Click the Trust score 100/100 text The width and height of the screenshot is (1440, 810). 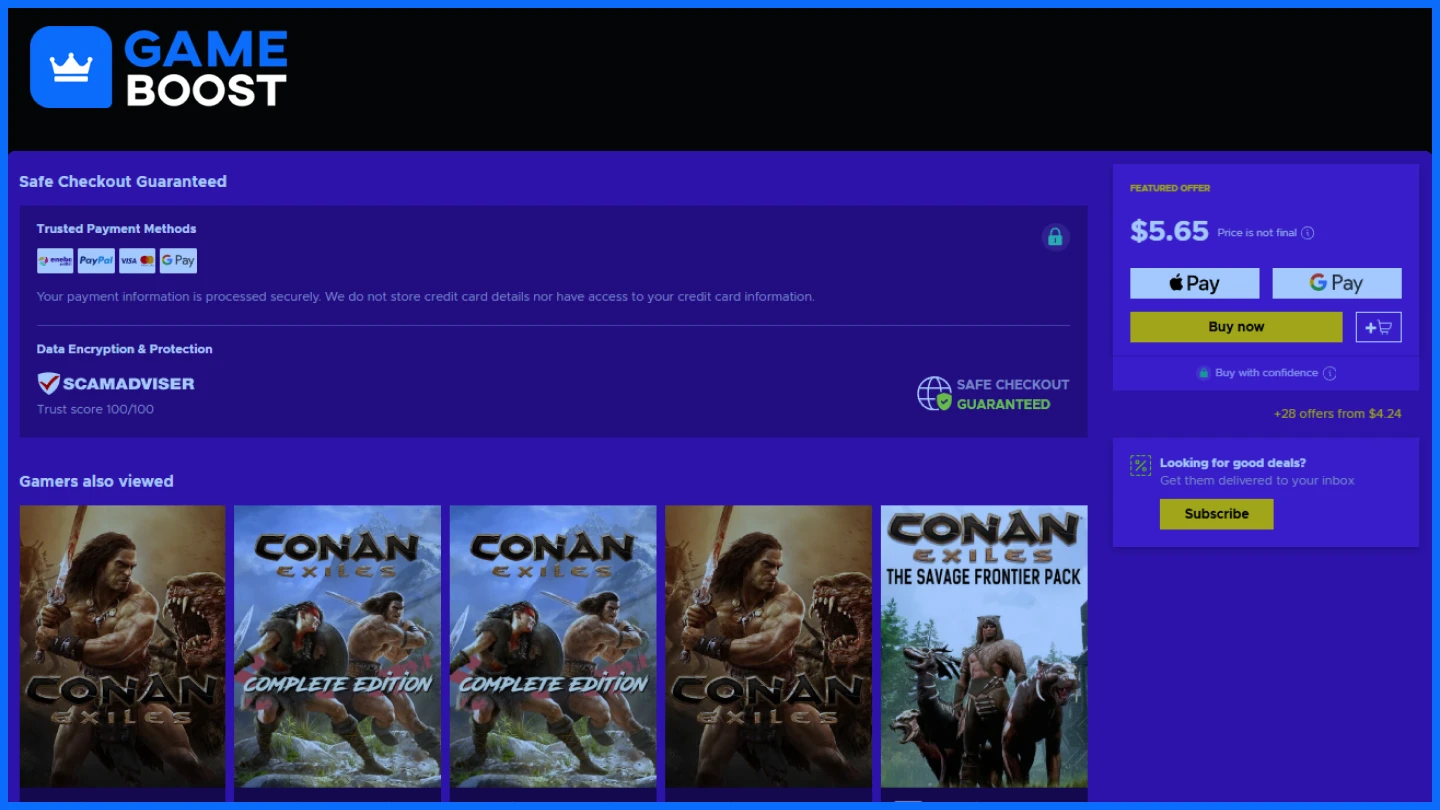point(95,409)
